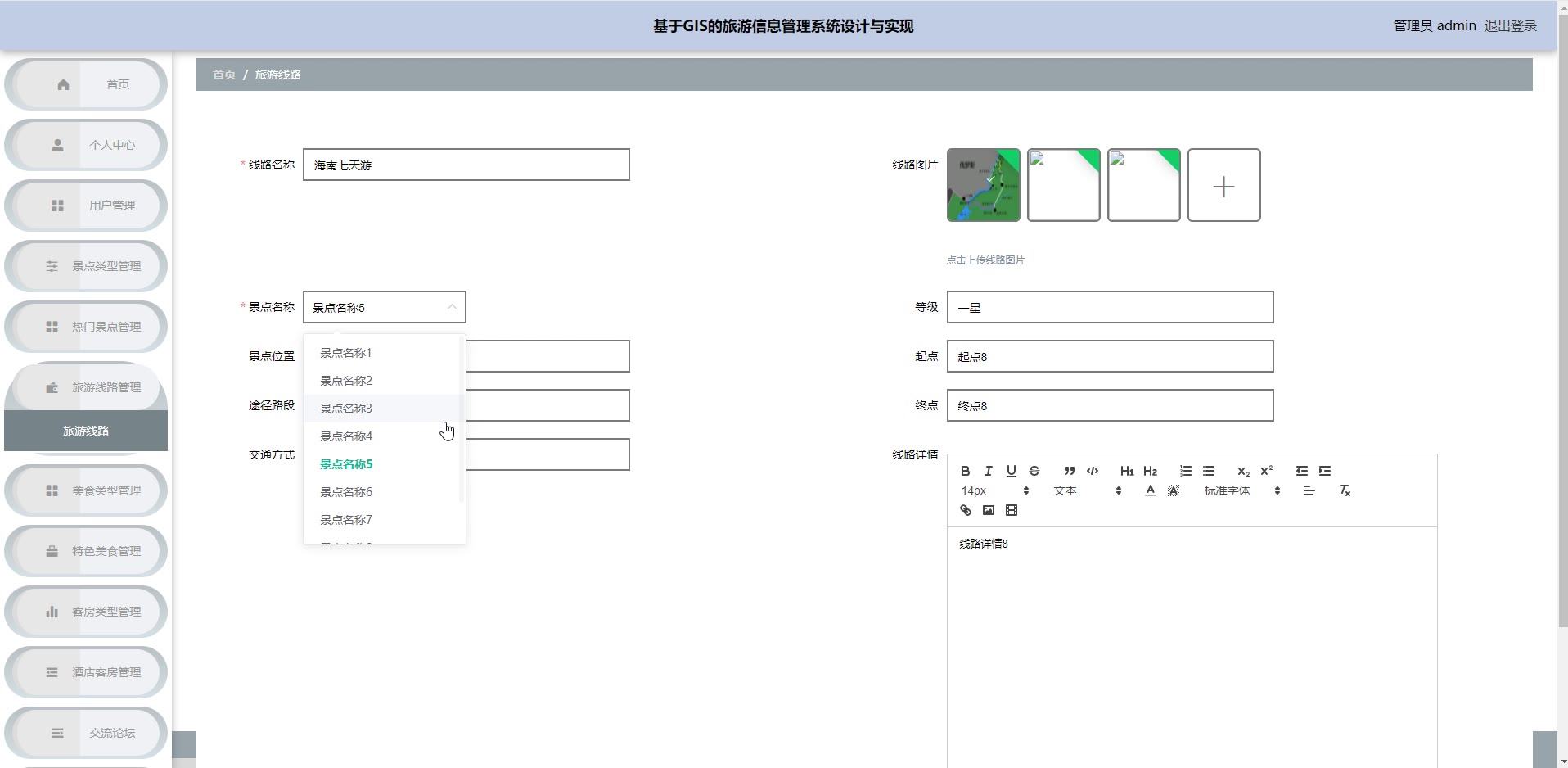Click 退出登录 to log out
Image resolution: width=1568 pixels, height=768 pixels.
coord(1510,26)
